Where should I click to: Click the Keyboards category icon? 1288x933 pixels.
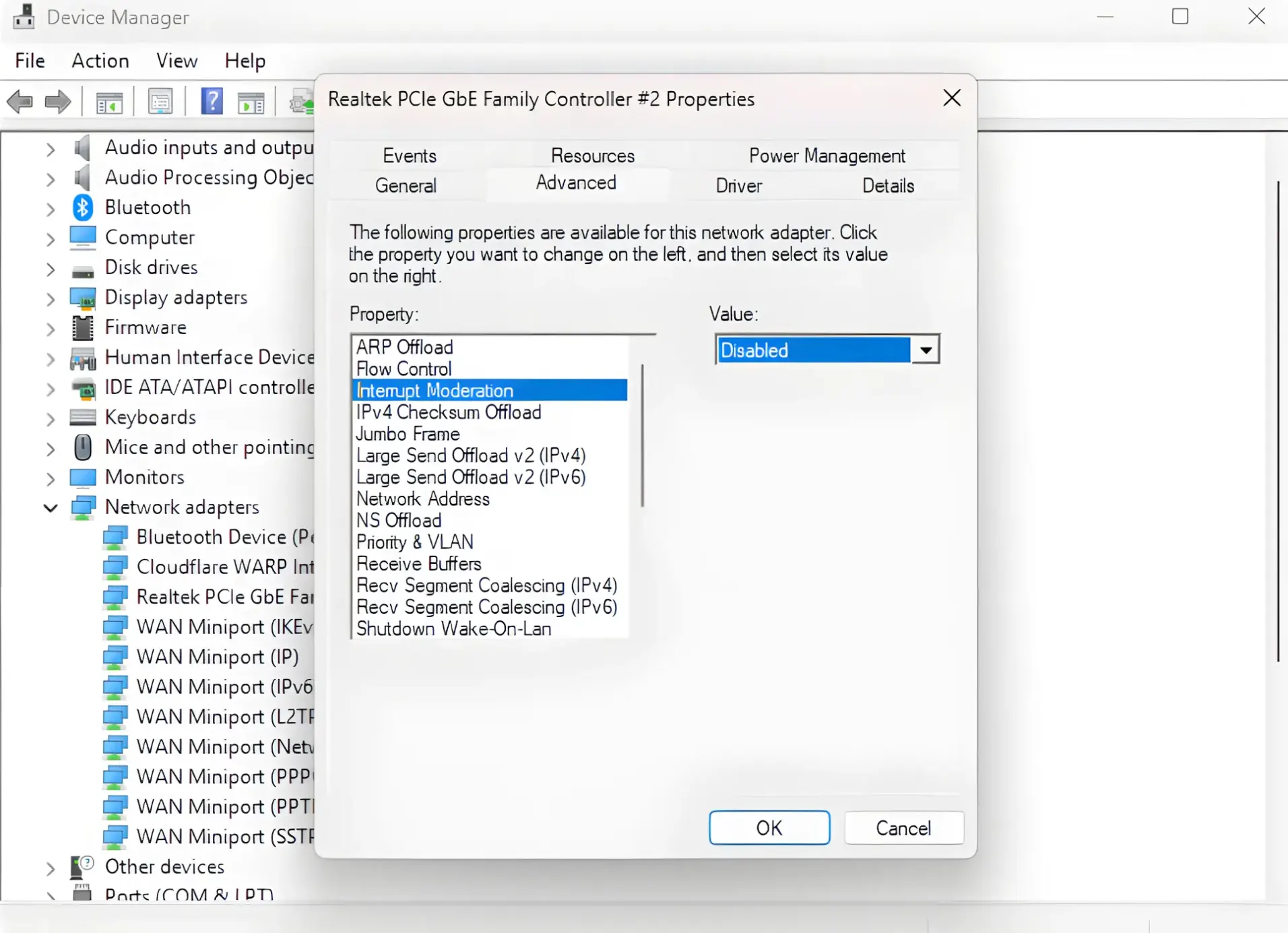pos(83,418)
